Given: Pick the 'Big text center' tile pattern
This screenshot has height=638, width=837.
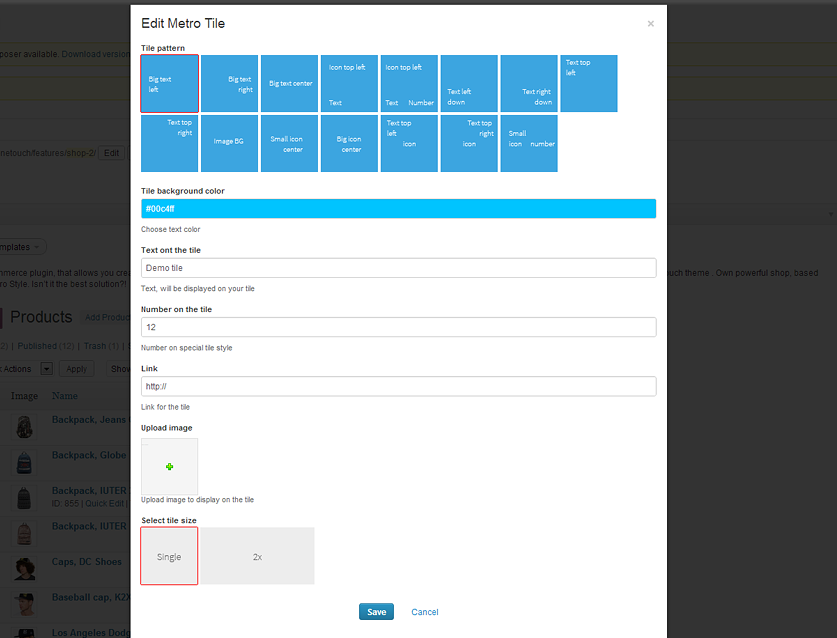Looking at the screenshot, I should point(289,84).
